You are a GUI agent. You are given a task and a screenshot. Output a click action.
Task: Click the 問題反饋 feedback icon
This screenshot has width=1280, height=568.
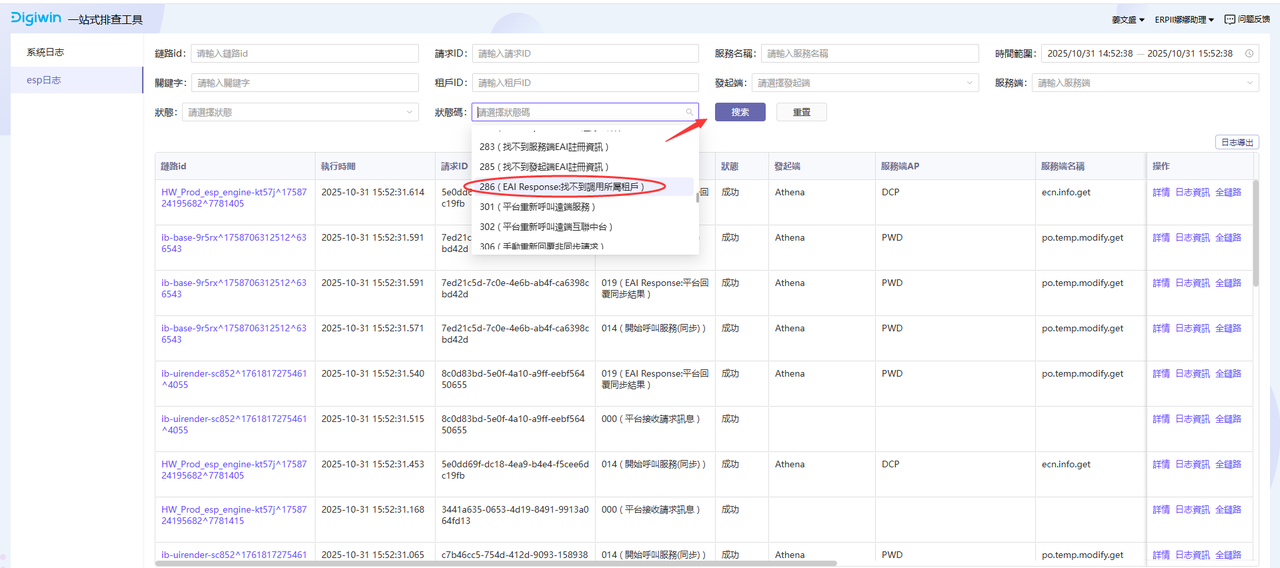coord(1229,19)
